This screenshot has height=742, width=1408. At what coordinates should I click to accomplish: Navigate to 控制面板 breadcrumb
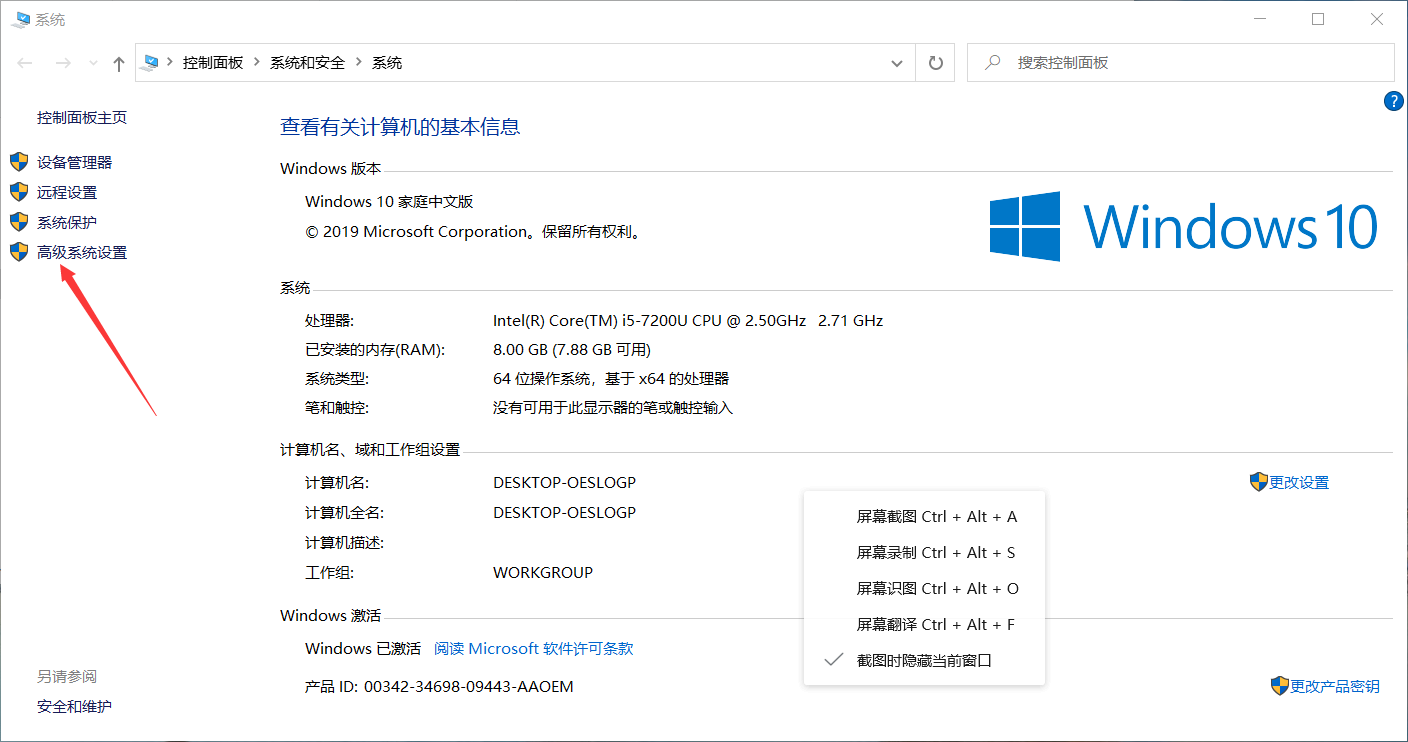click(x=213, y=63)
